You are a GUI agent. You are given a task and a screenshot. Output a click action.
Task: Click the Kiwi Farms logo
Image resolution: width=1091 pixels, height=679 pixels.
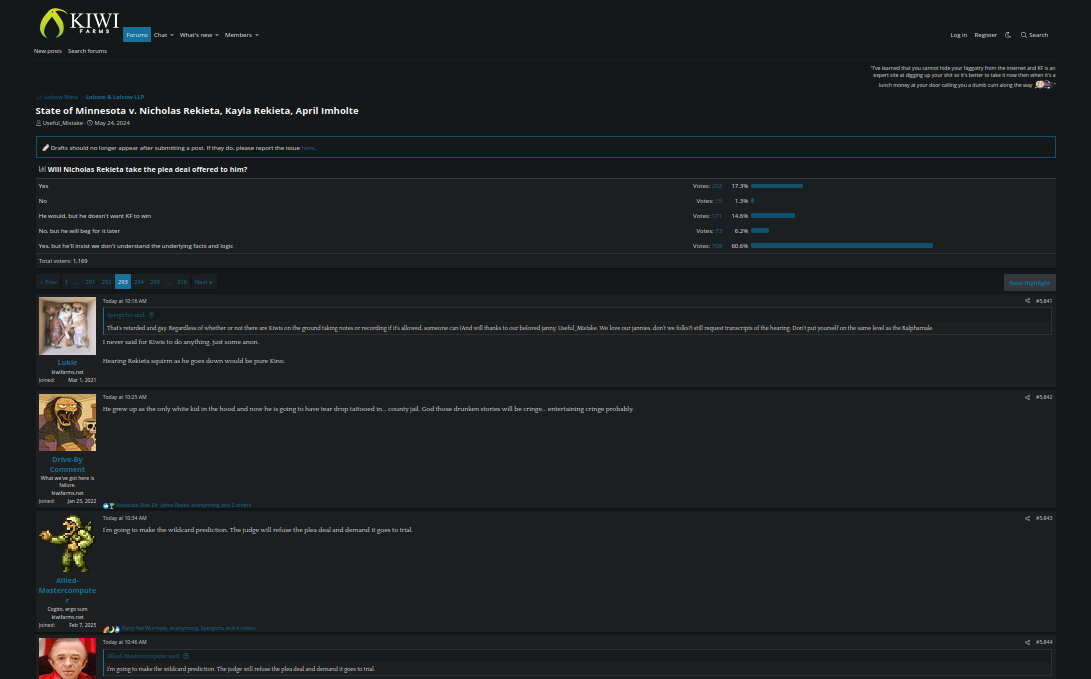(79, 23)
